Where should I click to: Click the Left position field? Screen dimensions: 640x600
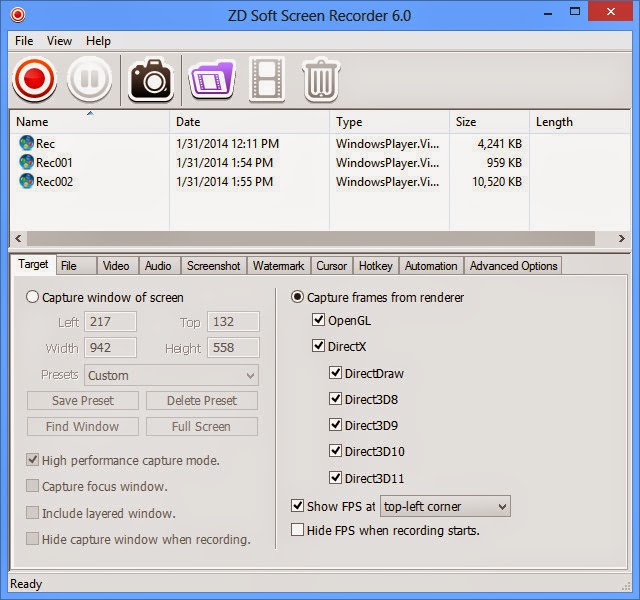[110, 322]
